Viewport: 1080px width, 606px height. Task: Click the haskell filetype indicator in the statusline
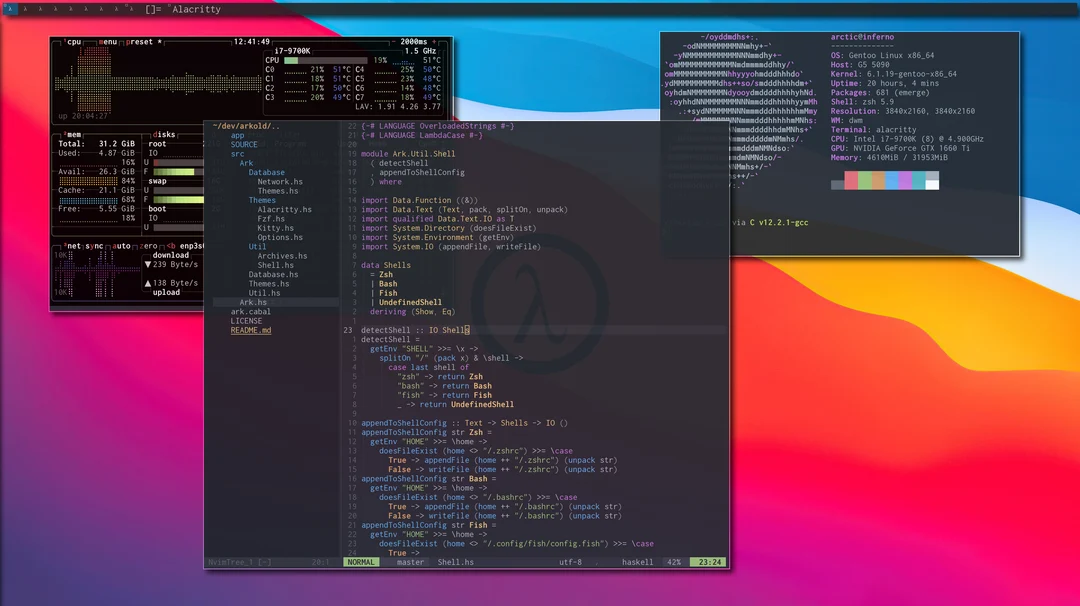click(638, 562)
